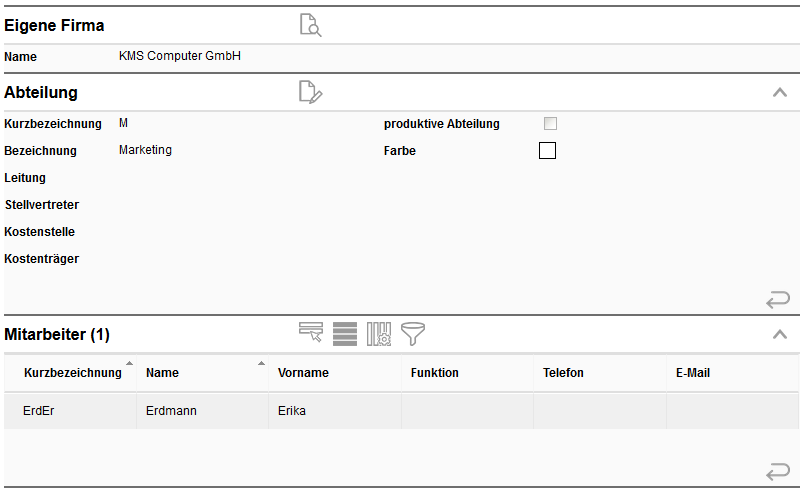Collapse the Abteilung section
The height and width of the screenshot is (492, 803).
(x=780, y=93)
